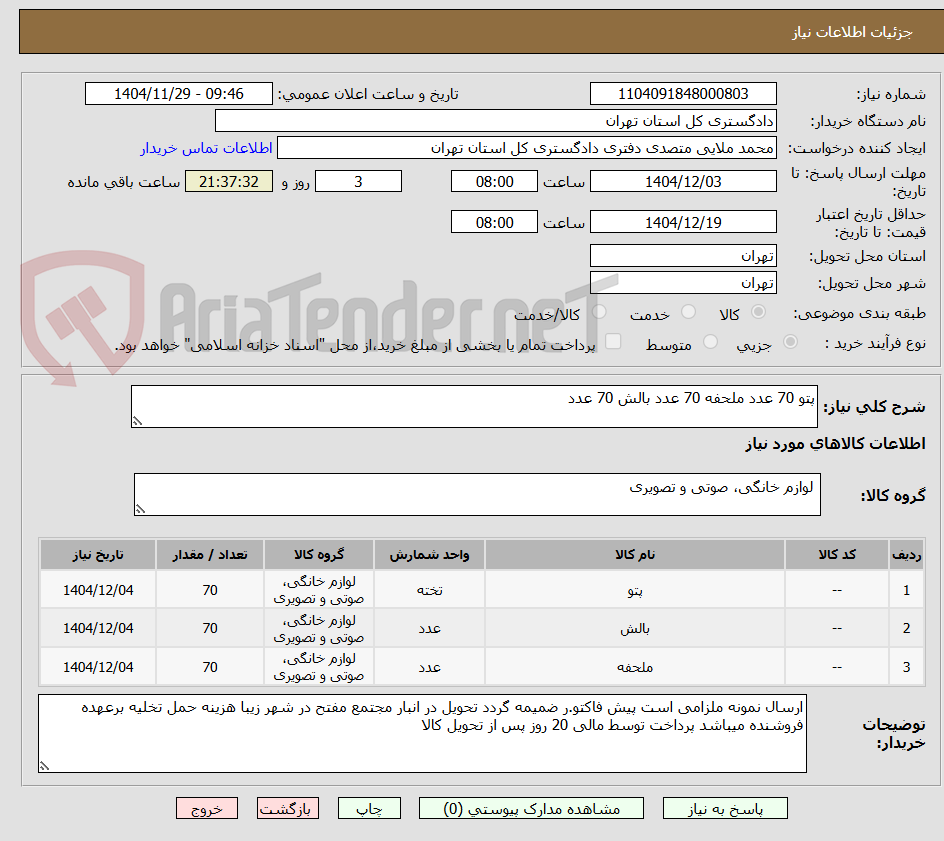Click the بالش item name cell
Viewport: 944px width, 841px height.
pyautogui.click(x=635, y=628)
